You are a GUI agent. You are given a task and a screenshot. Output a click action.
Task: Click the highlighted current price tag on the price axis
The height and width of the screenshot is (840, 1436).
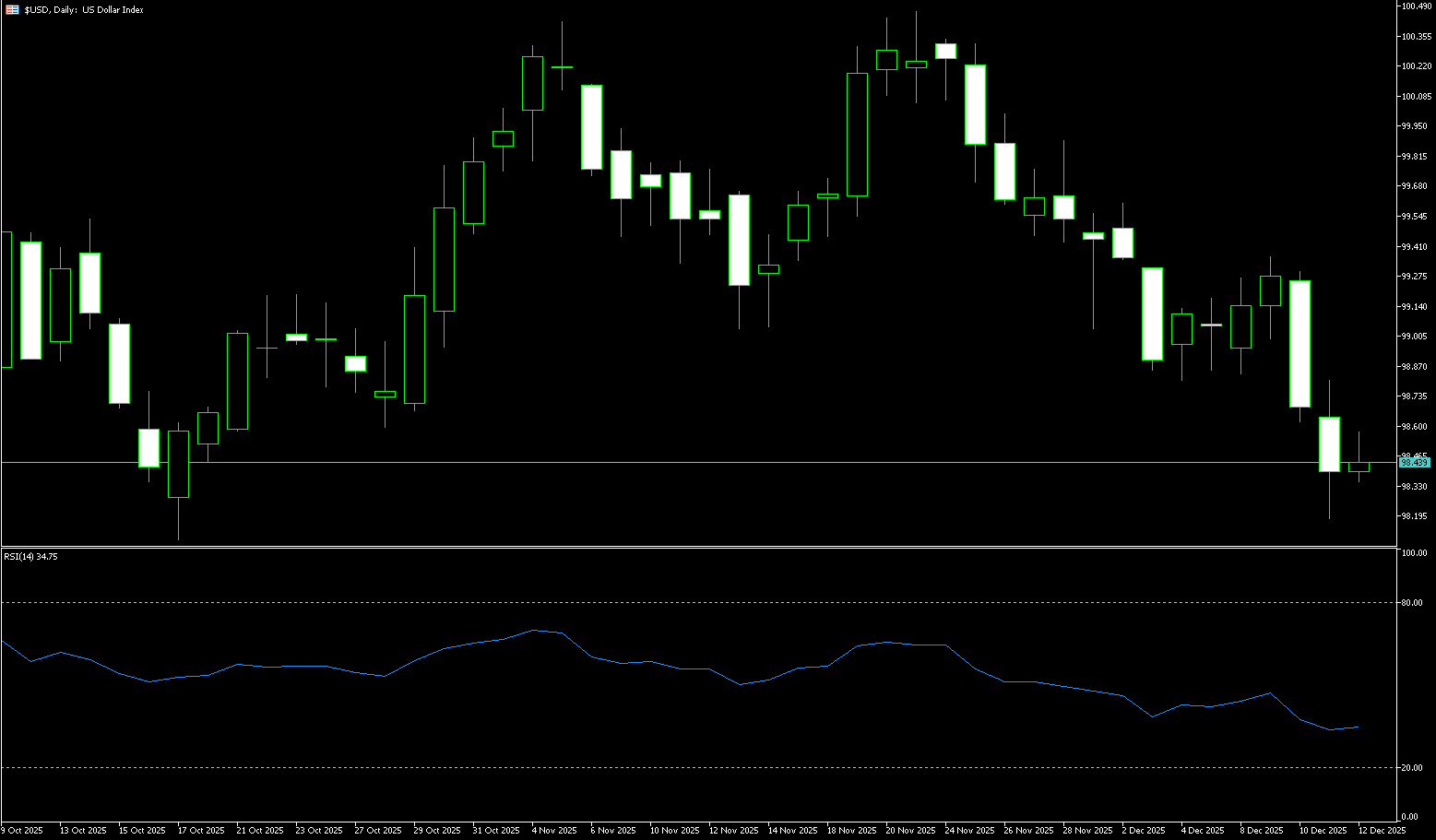click(x=1414, y=463)
